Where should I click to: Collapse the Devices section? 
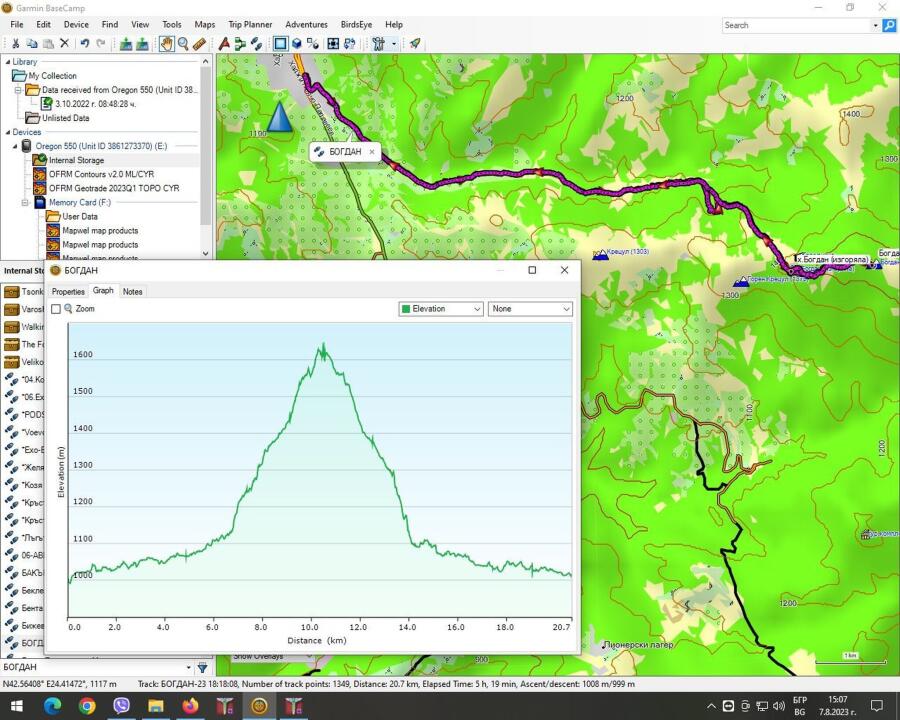[x=7, y=132]
